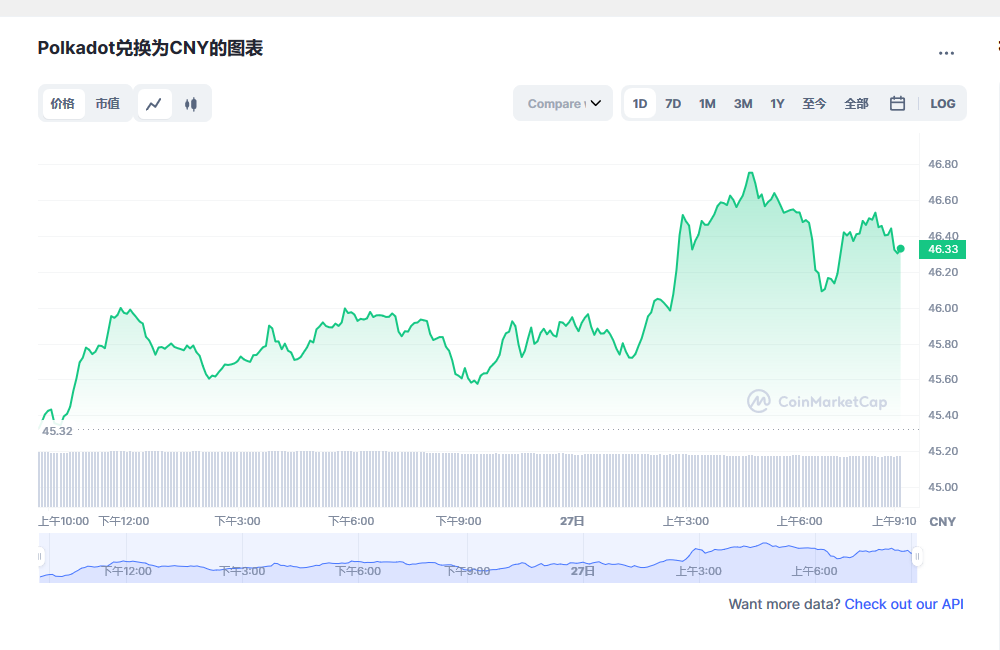1000x650 pixels.
Task: Click the 46.80 y-axis label
Action: 943,165
